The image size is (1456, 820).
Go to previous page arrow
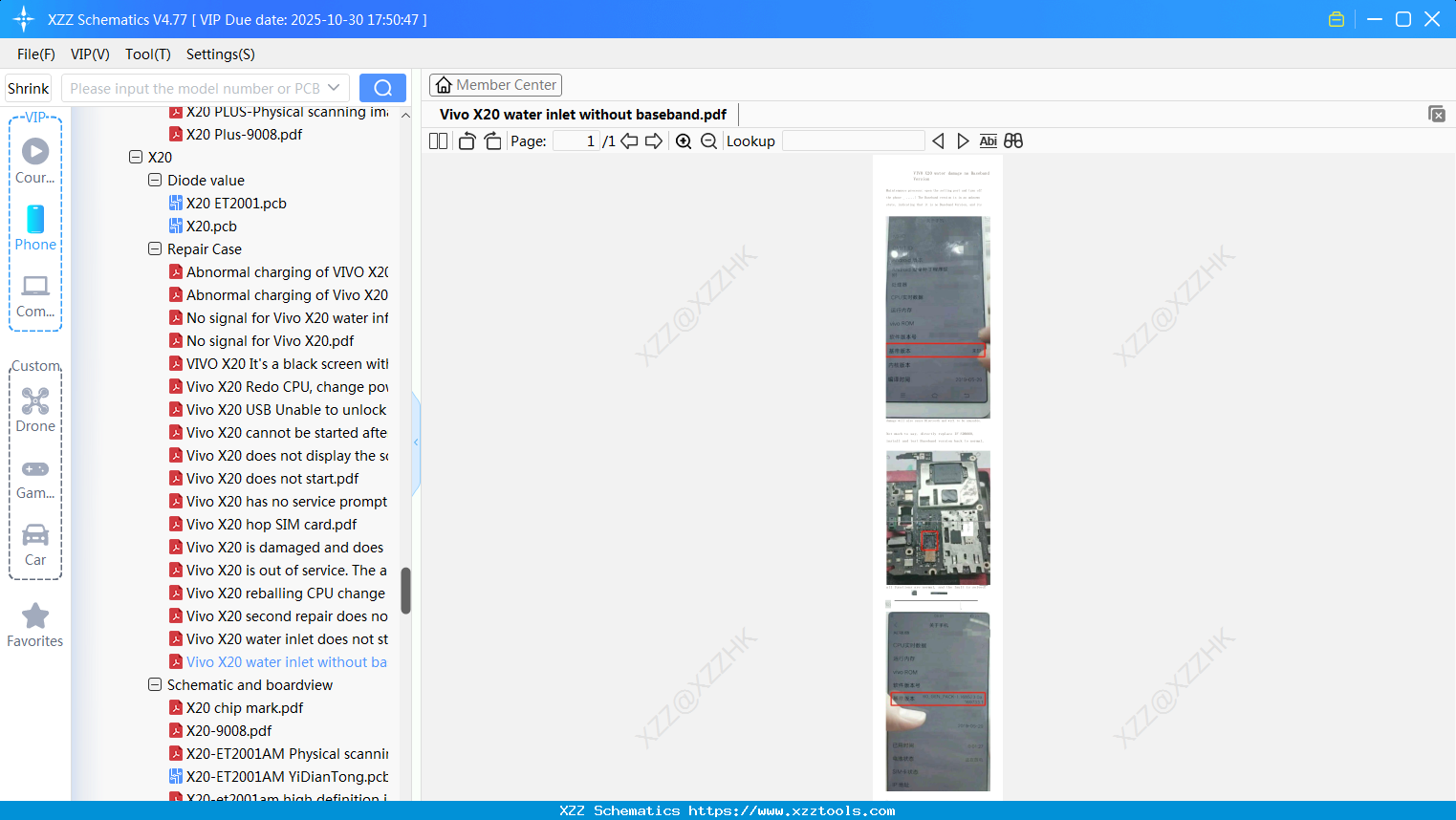[629, 141]
